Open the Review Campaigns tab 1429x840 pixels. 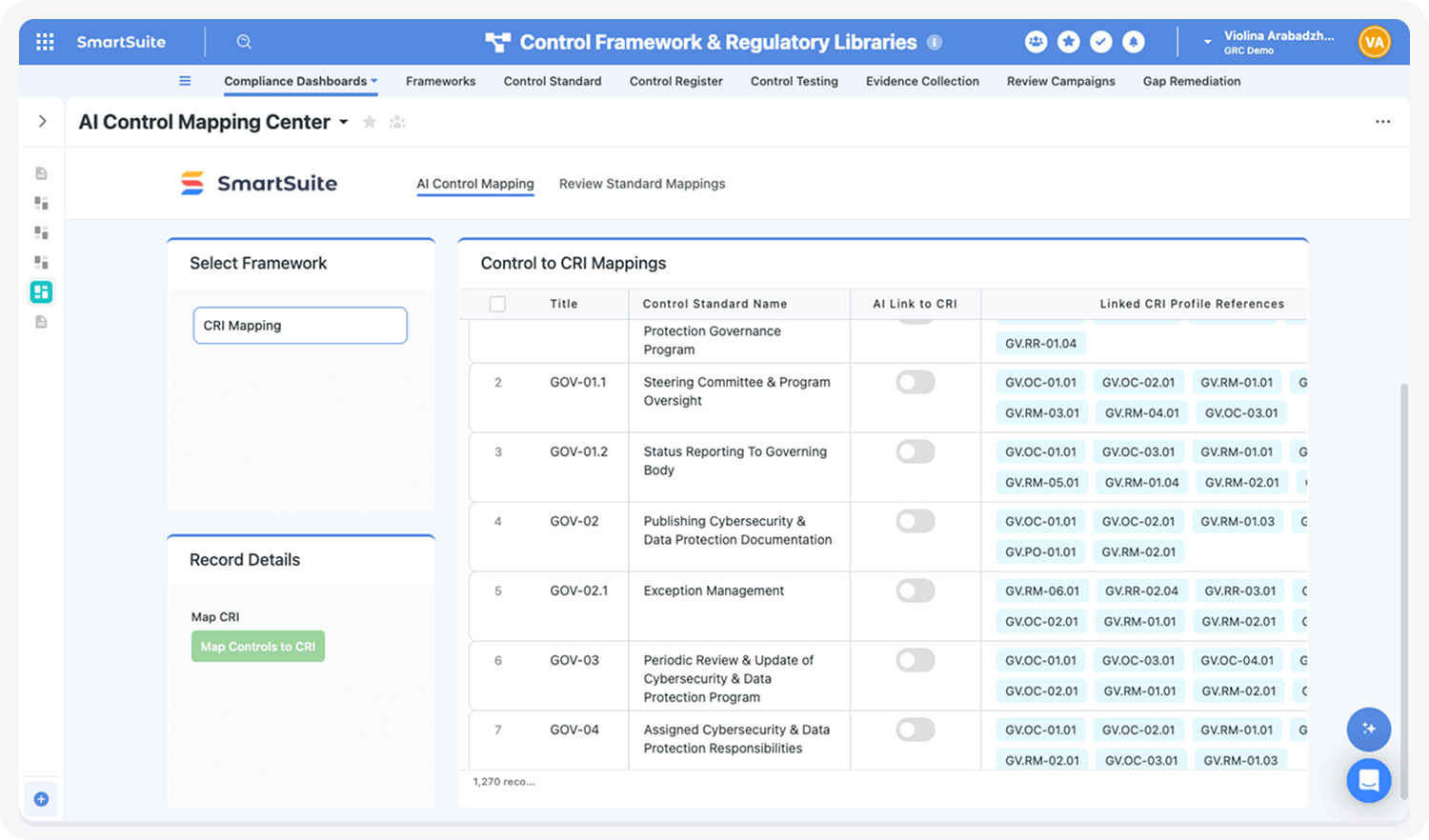pyautogui.click(x=1061, y=81)
